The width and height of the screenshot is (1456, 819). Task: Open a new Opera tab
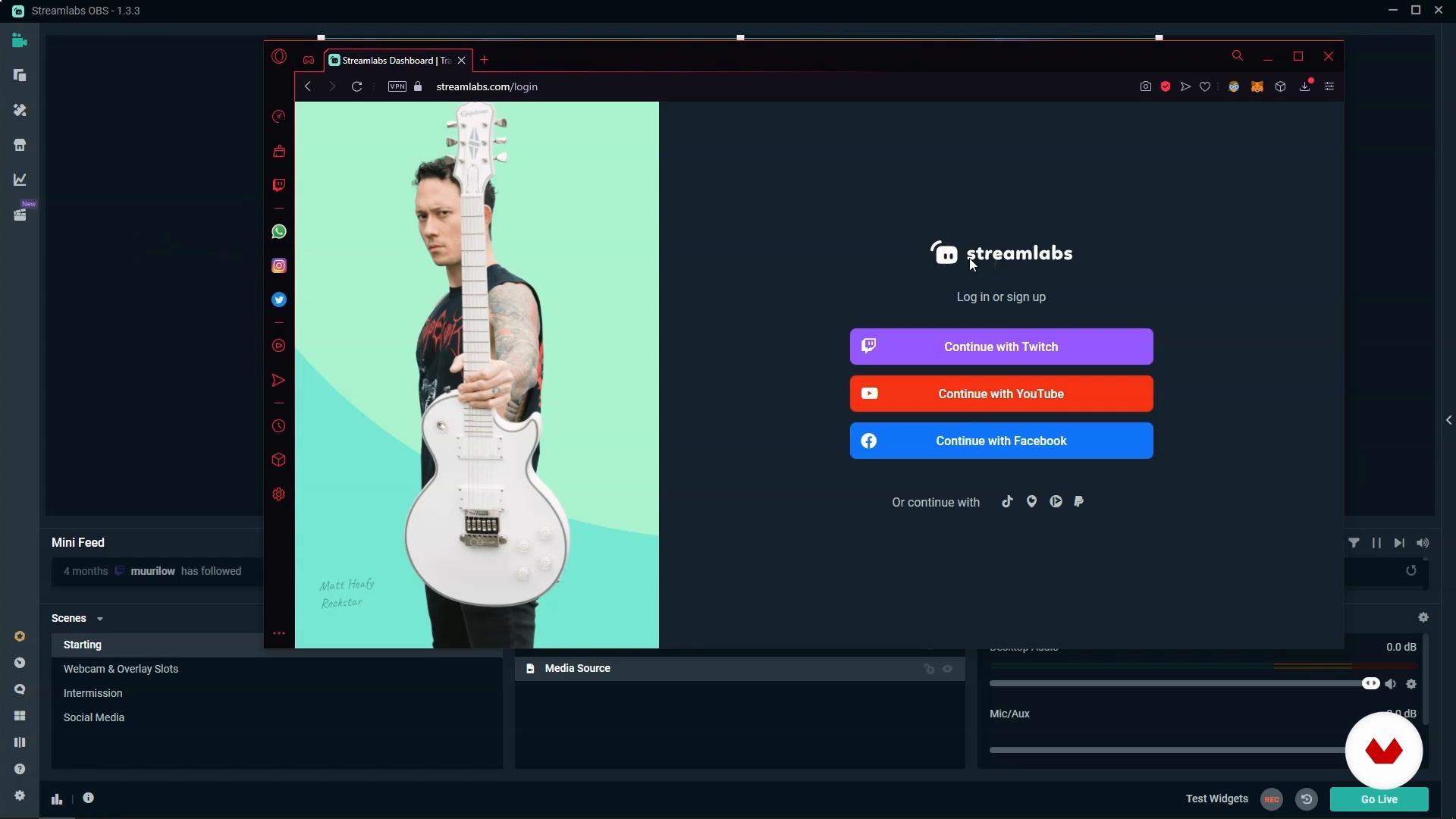coord(485,60)
